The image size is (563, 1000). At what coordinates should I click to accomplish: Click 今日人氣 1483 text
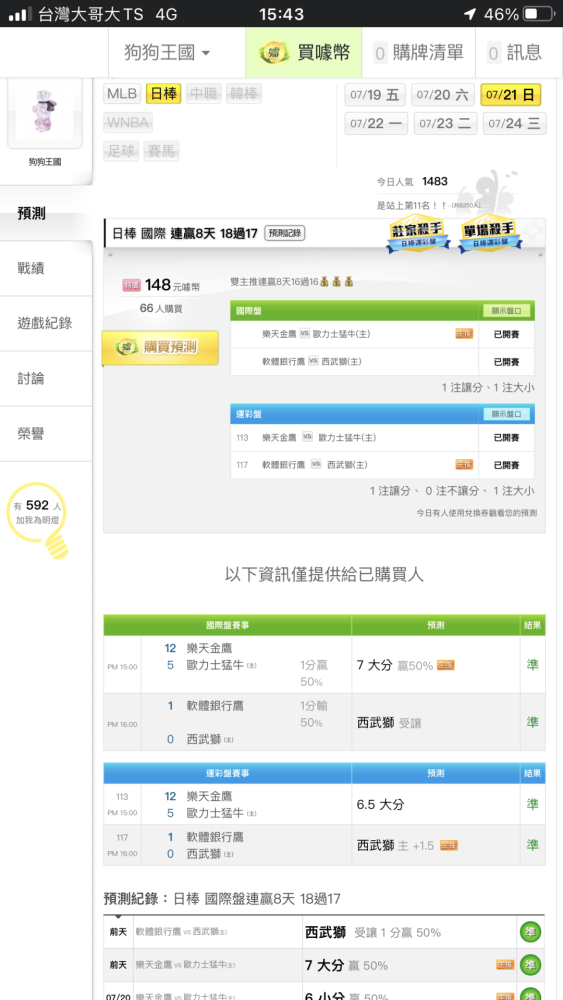click(x=413, y=182)
